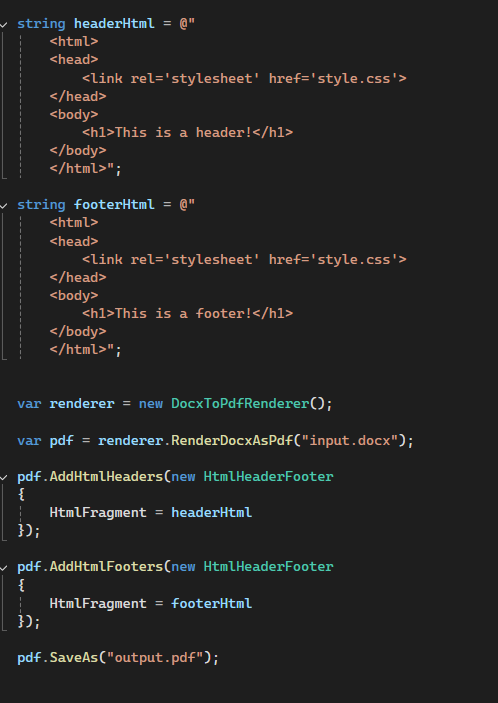Click HtmlHeaderFooter on the AddHtmlFooters line
This screenshot has width=498, height=703.
click(268, 567)
